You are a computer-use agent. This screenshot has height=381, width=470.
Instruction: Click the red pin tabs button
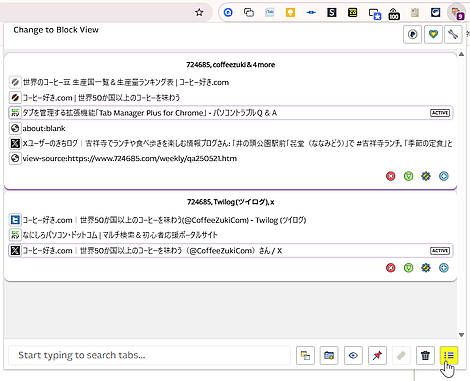pyautogui.click(x=377, y=355)
